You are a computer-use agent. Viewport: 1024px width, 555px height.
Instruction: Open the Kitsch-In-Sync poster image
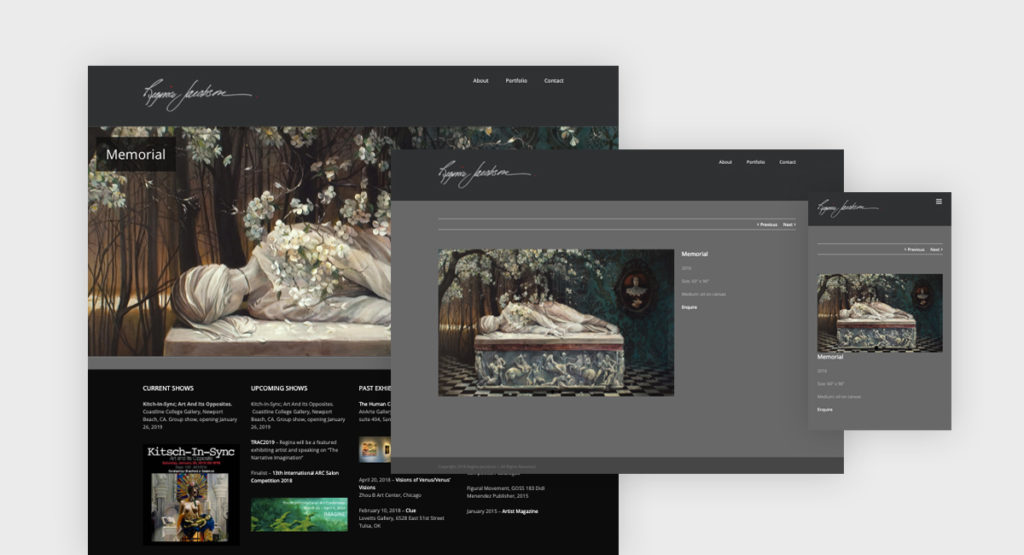[x=191, y=494]
